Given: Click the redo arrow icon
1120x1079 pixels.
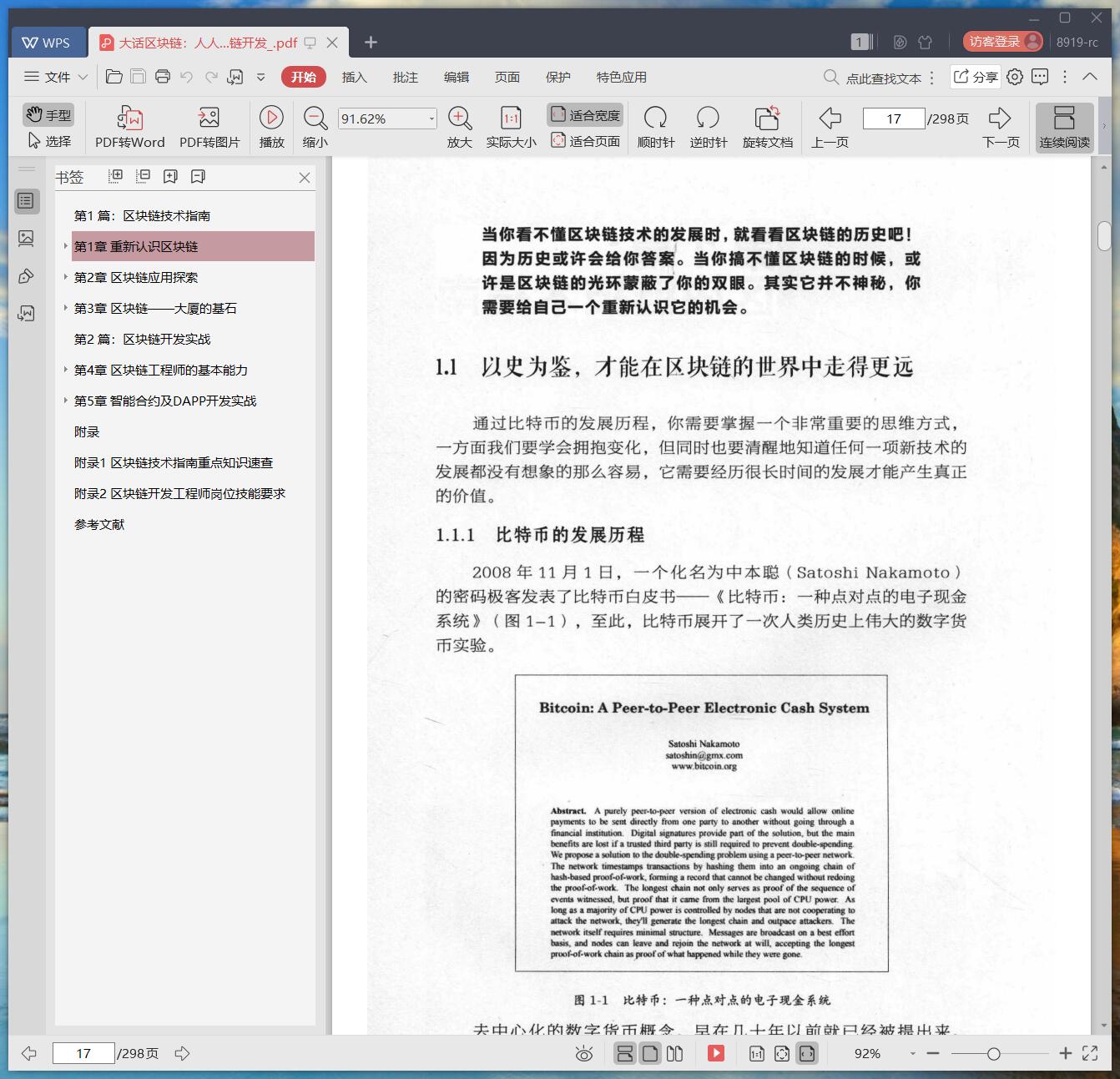Looking at the screenshot, I should (x=211, y=77).
